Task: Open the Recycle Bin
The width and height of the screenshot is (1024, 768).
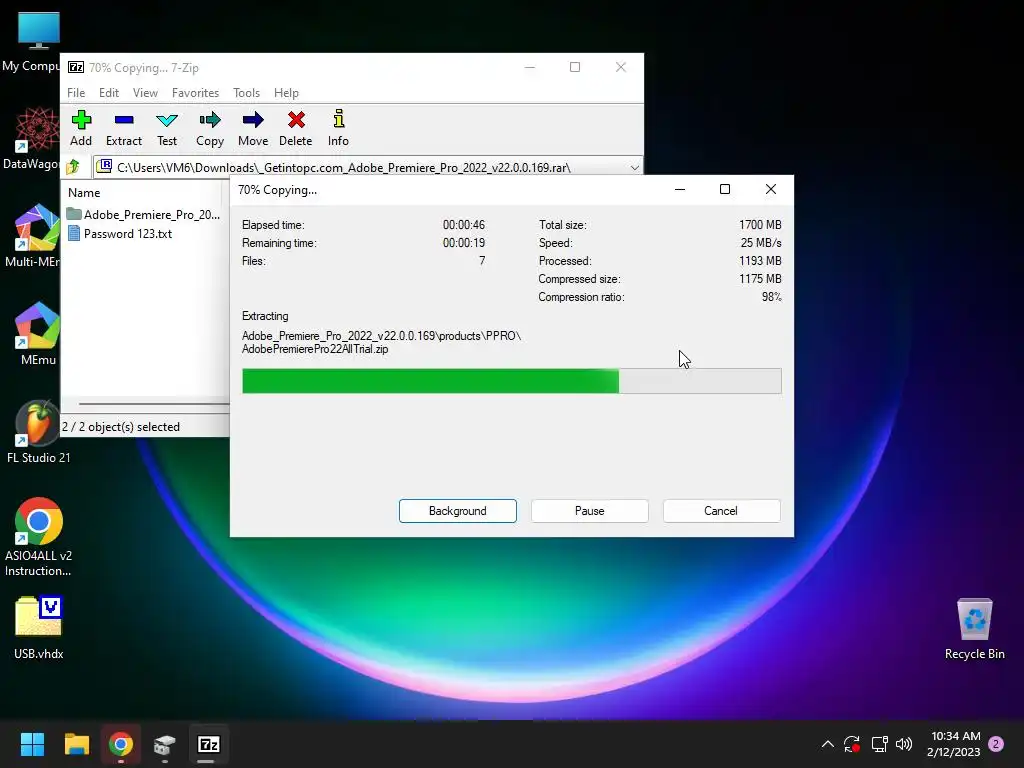Action: tap(974, 630)
